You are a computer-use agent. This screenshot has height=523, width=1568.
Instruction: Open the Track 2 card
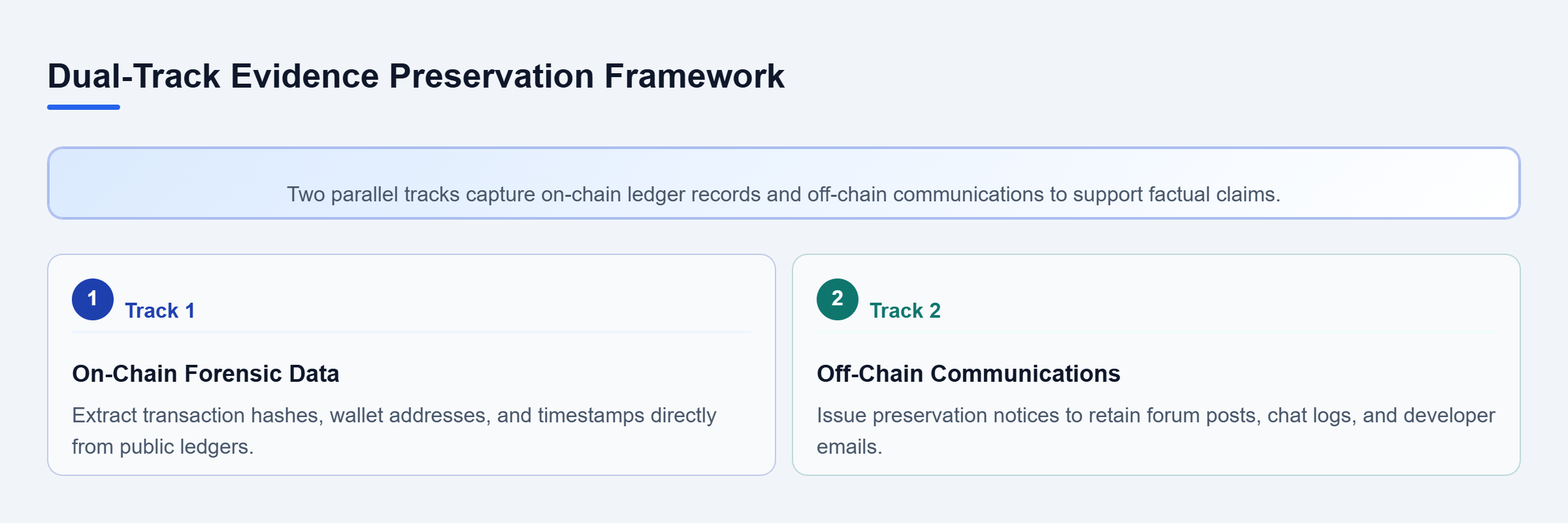click(1156, 365)
